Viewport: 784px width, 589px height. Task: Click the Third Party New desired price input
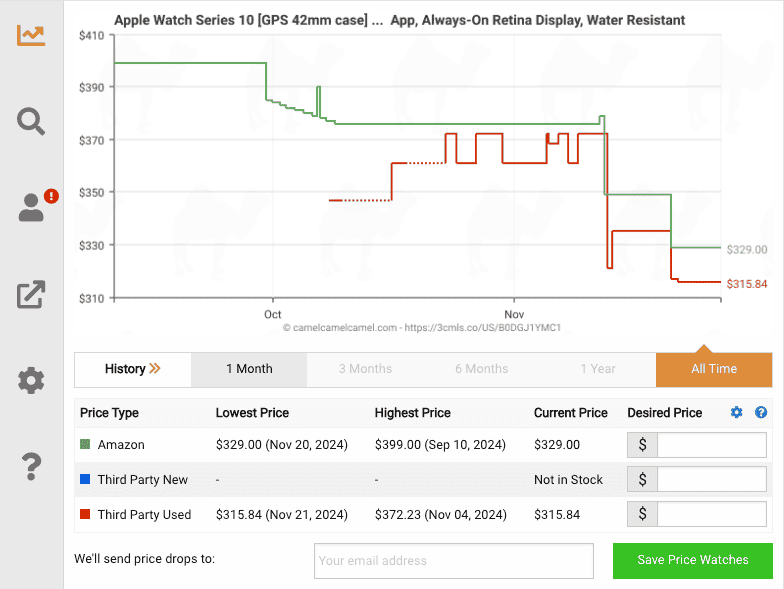click(x=711, y=480)
